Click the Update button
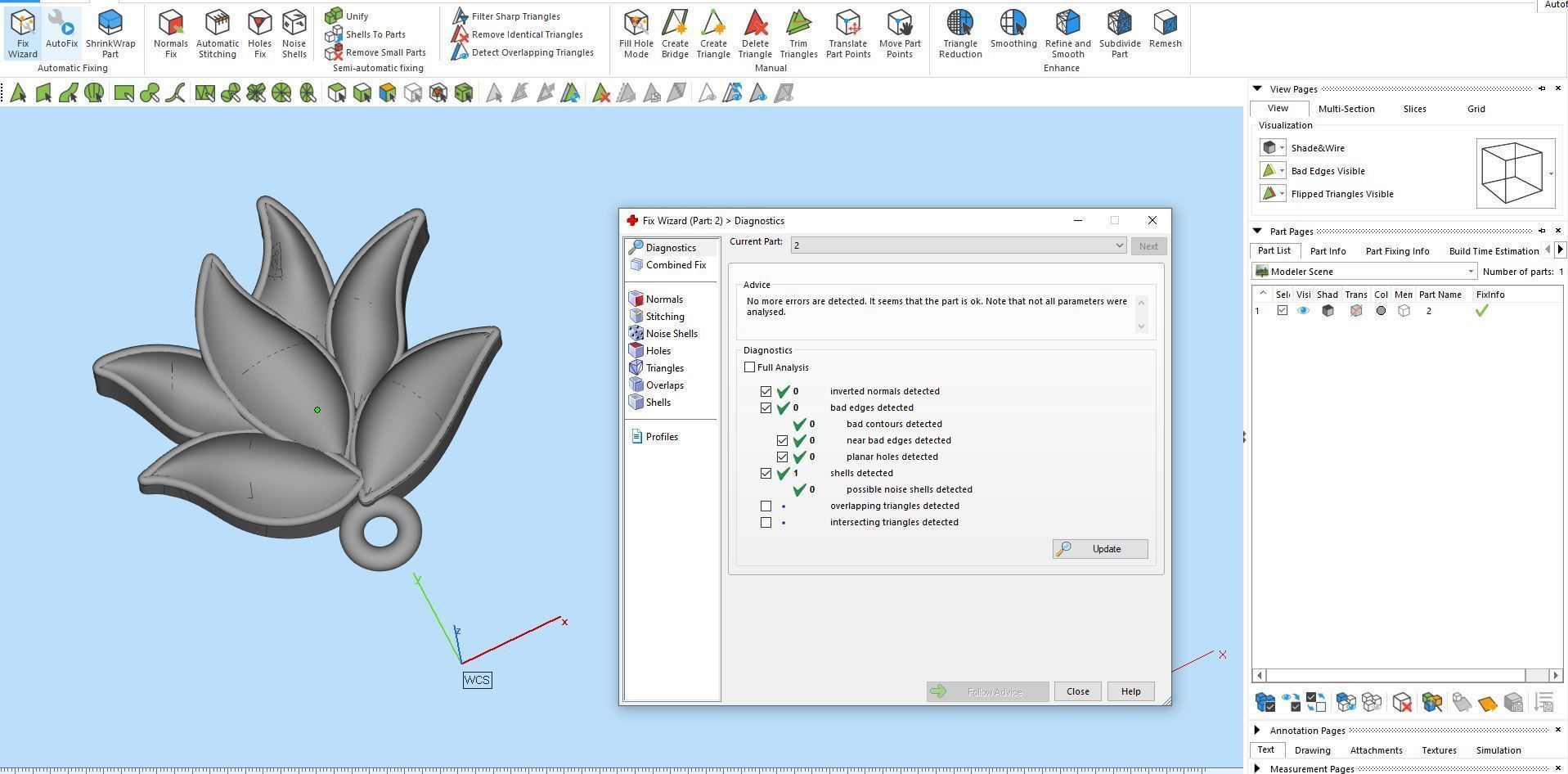Viewport: 1568px width, 774px height. [x=1100, y=549]
